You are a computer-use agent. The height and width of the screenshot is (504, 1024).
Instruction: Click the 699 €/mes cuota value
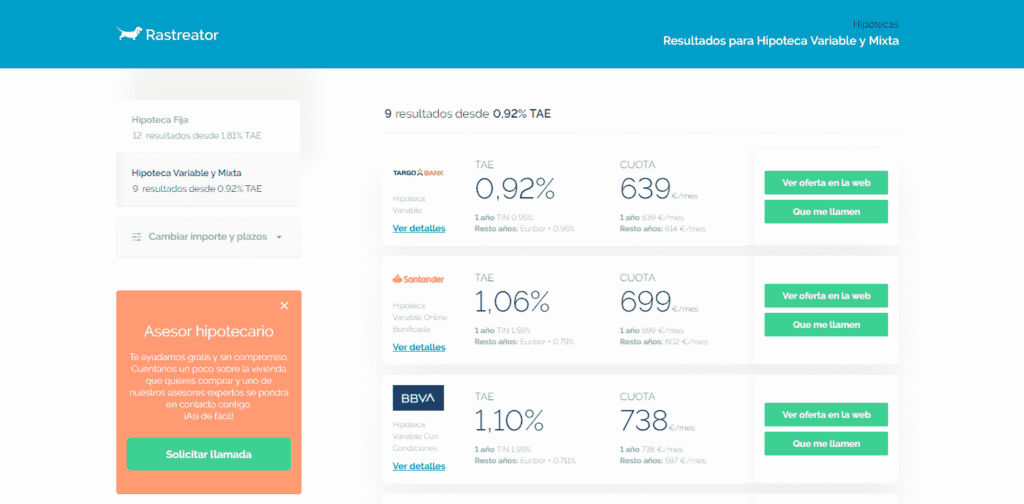(x=659, y=302)
